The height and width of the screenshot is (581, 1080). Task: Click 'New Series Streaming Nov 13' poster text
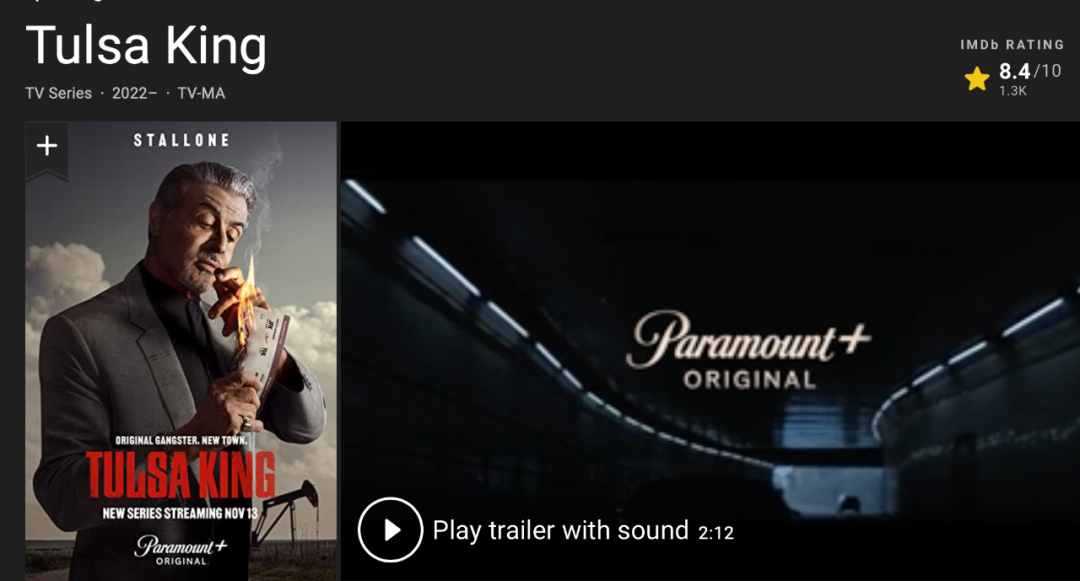point(180,514)
